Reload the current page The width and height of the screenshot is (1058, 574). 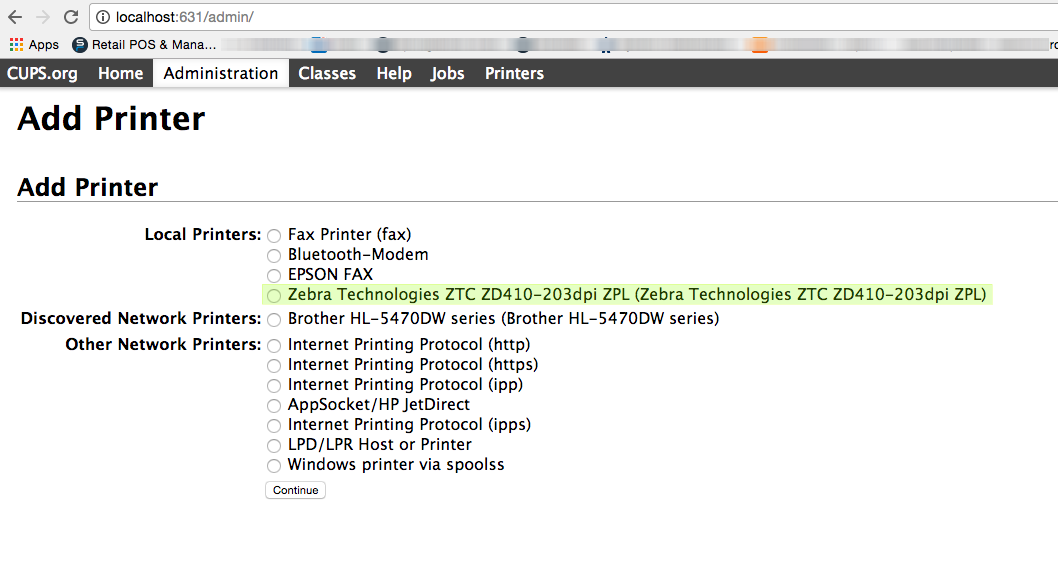71,17
